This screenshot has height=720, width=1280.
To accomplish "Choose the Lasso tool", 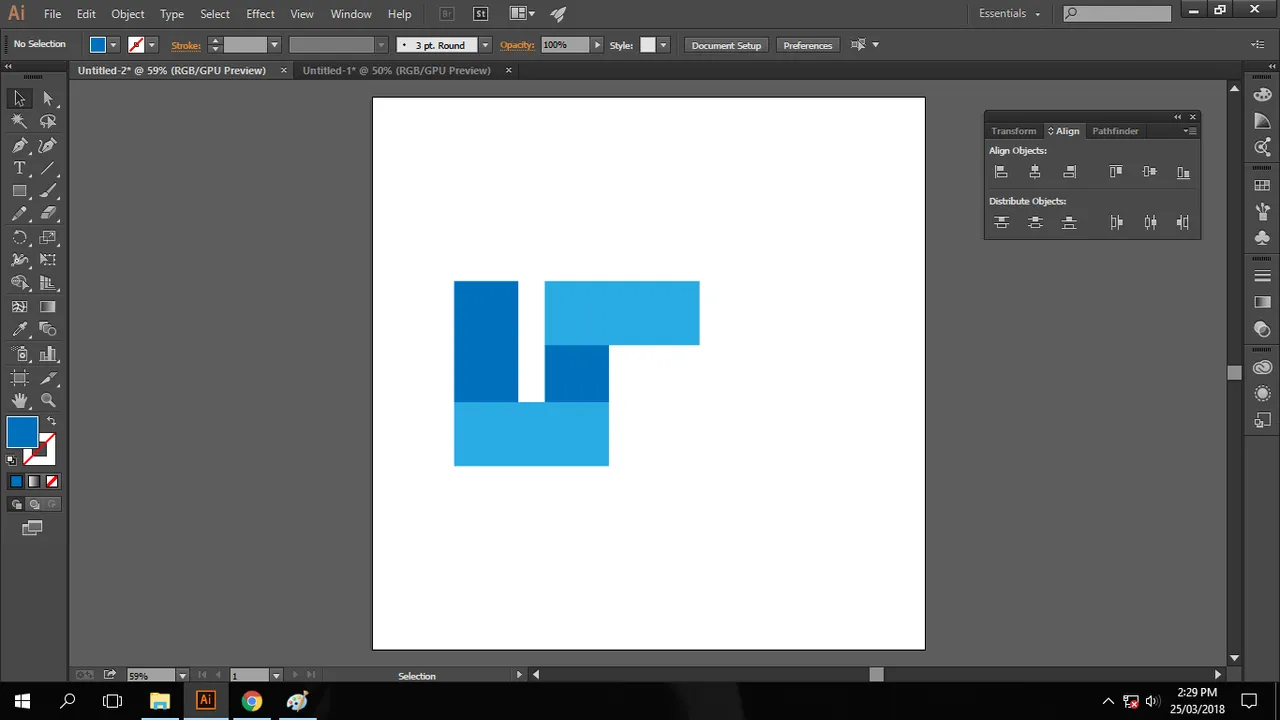I will click(x=48, y=121).
